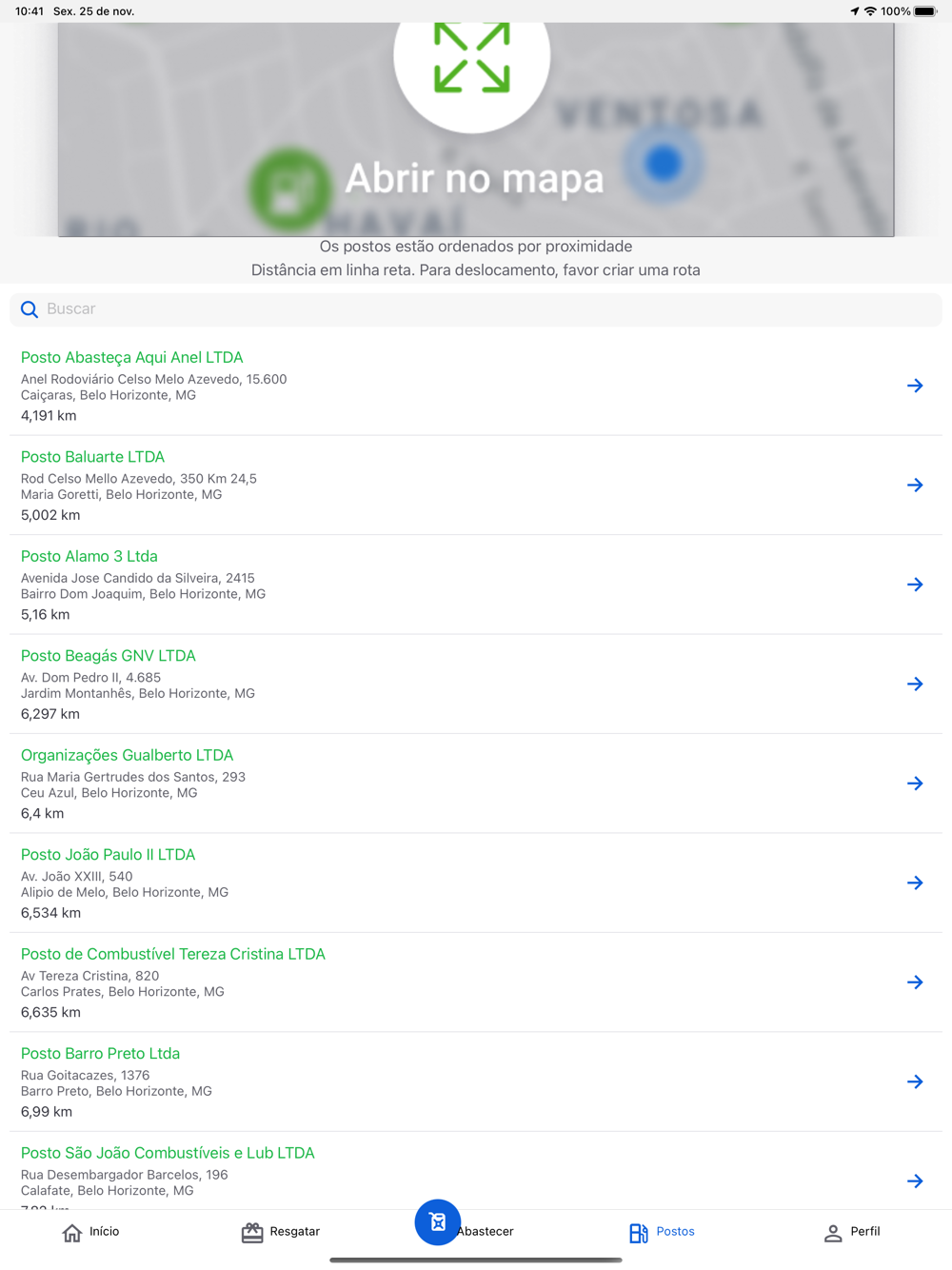Select Posto João Paulo II LTDA title
This screenshot has width=952, height=1270.
[x=108, y=855]
